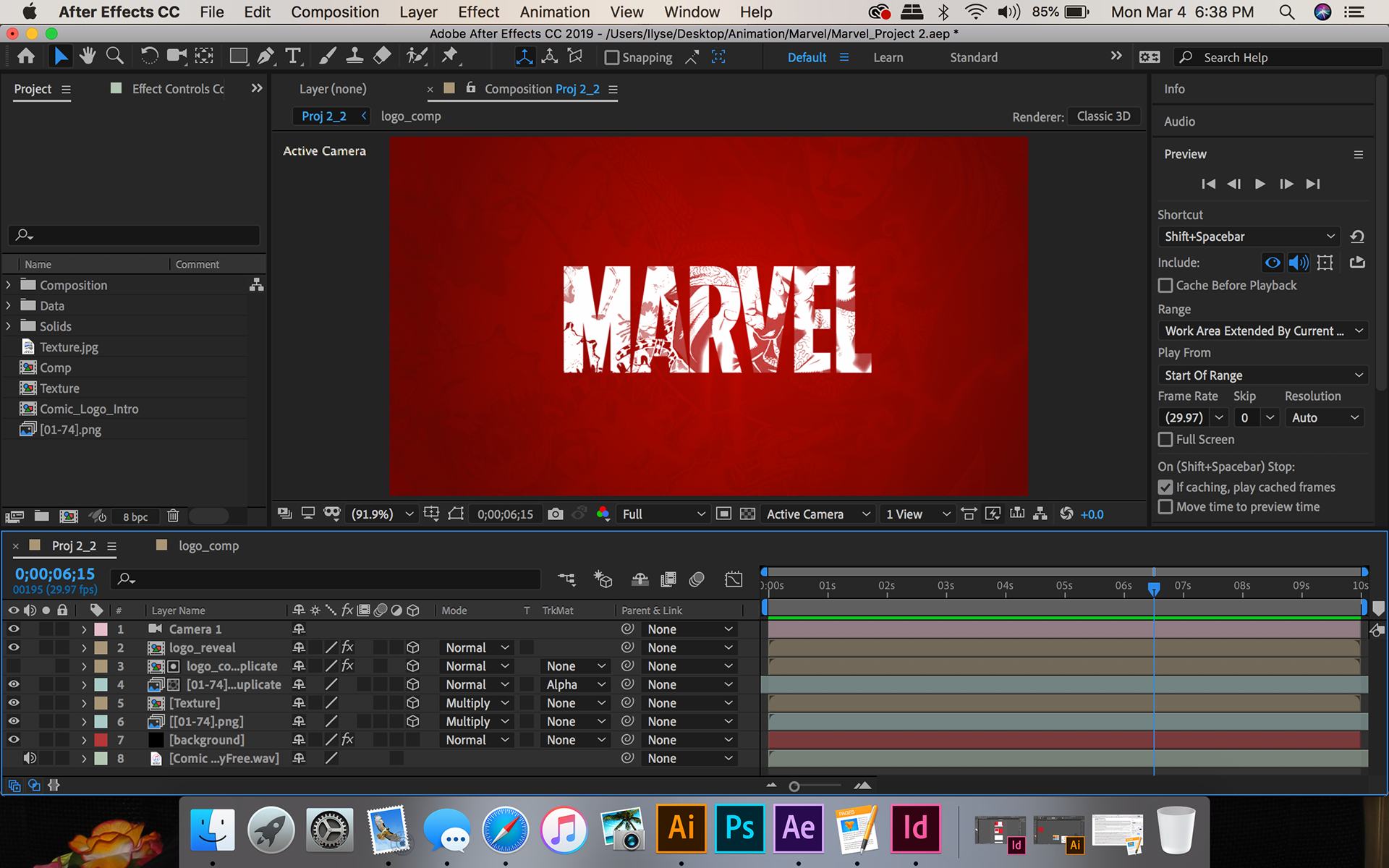Uncheck If caching, play cached frames
Screen dimensions: 1389x868
1165,488
